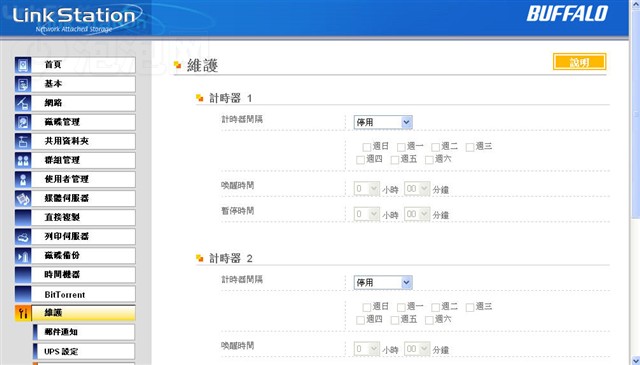Click the page vertical scrollbar track
Screen dimensions: 640x365
[636, 286]
